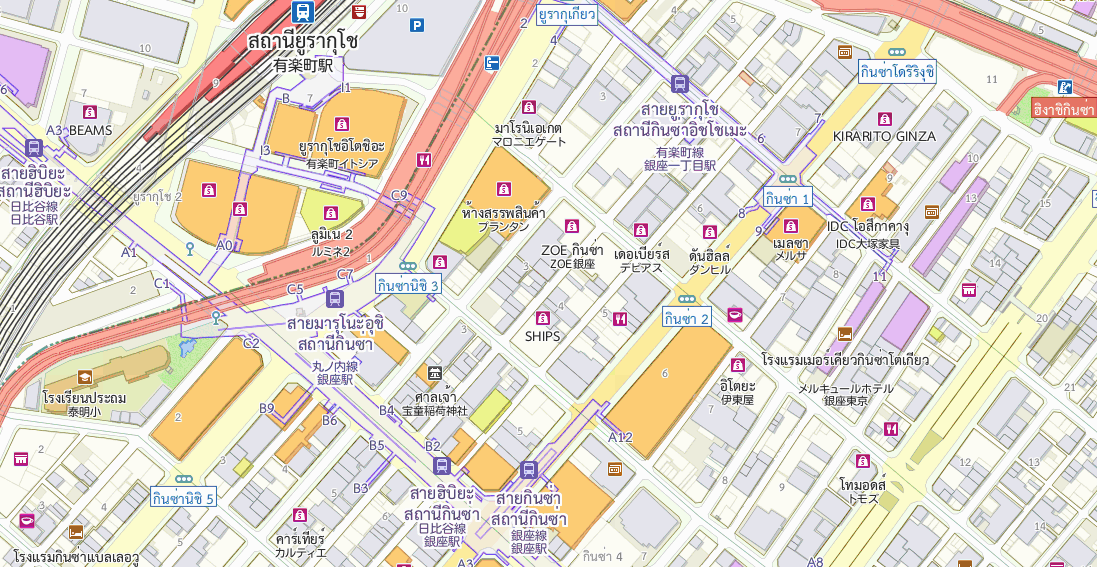The height and width of the screenshot is (567, 1097).
Task: Click subway exit label C1
Action: point(162,284)
